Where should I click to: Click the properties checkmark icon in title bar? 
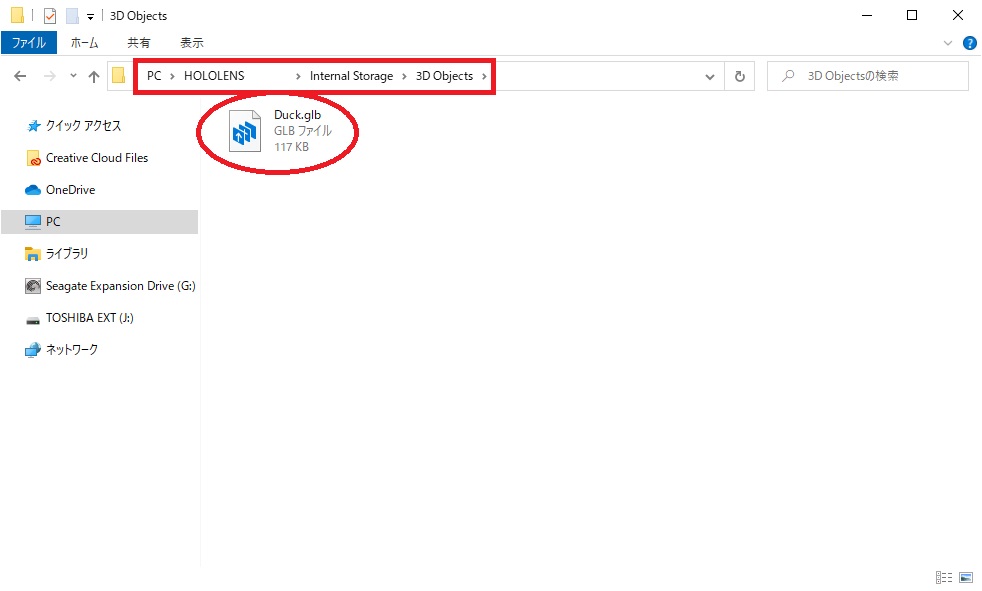coord(50,16)
